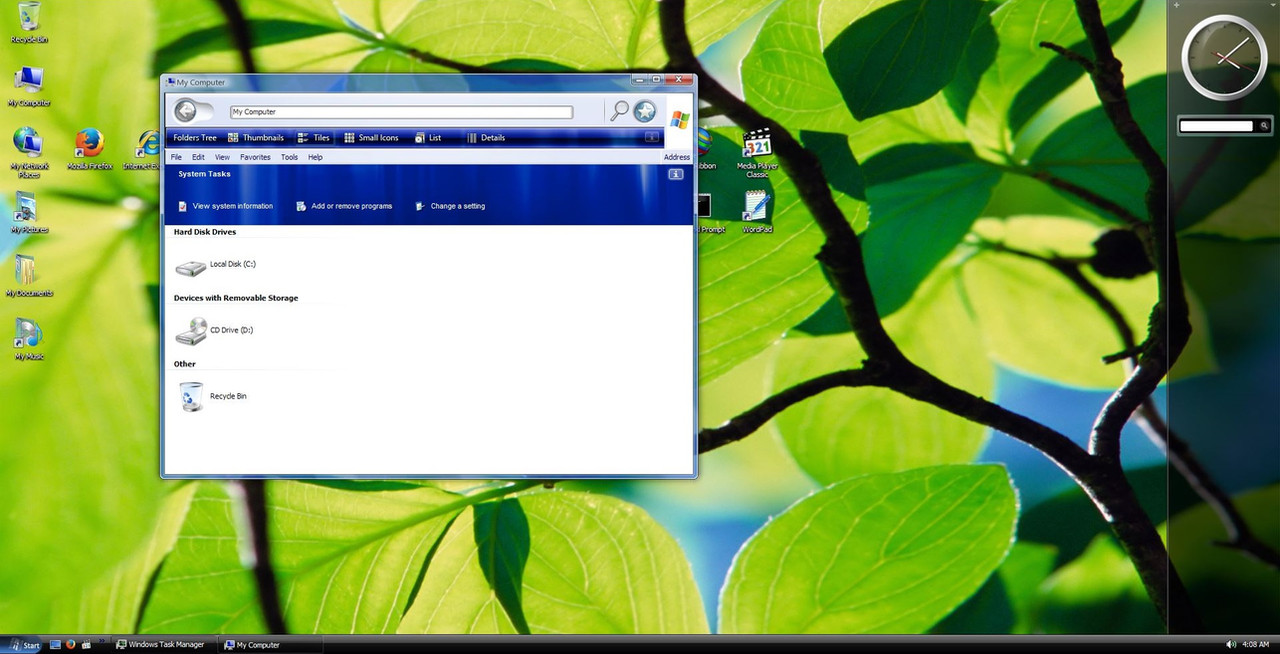Select Media Player Classic desktop icon
Image resolution: width=1280 pixels, height=654 pixels.
click(x=757, y=154)
